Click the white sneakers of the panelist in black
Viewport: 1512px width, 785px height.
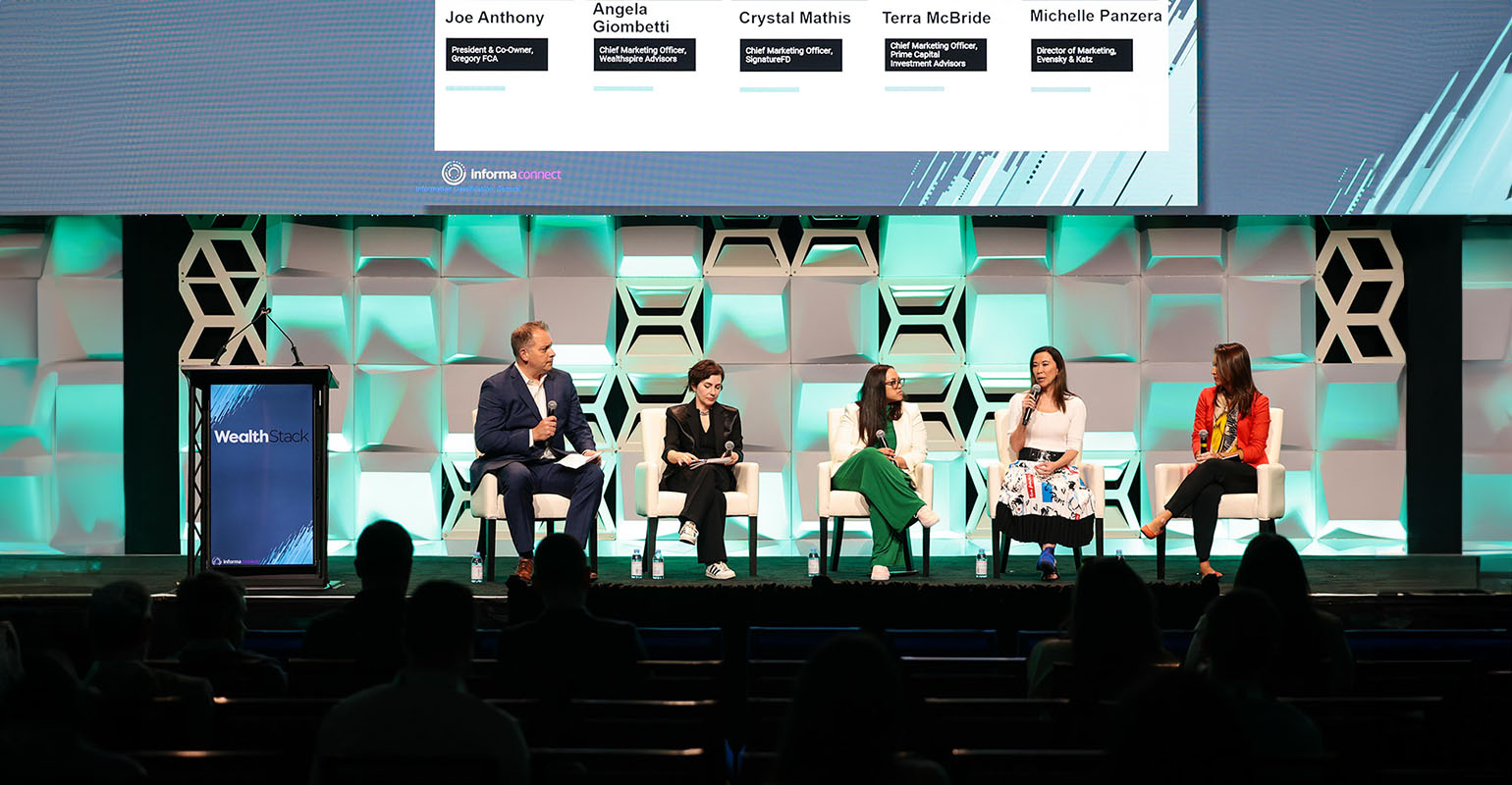pyautogui.click(x=719, y=569)
